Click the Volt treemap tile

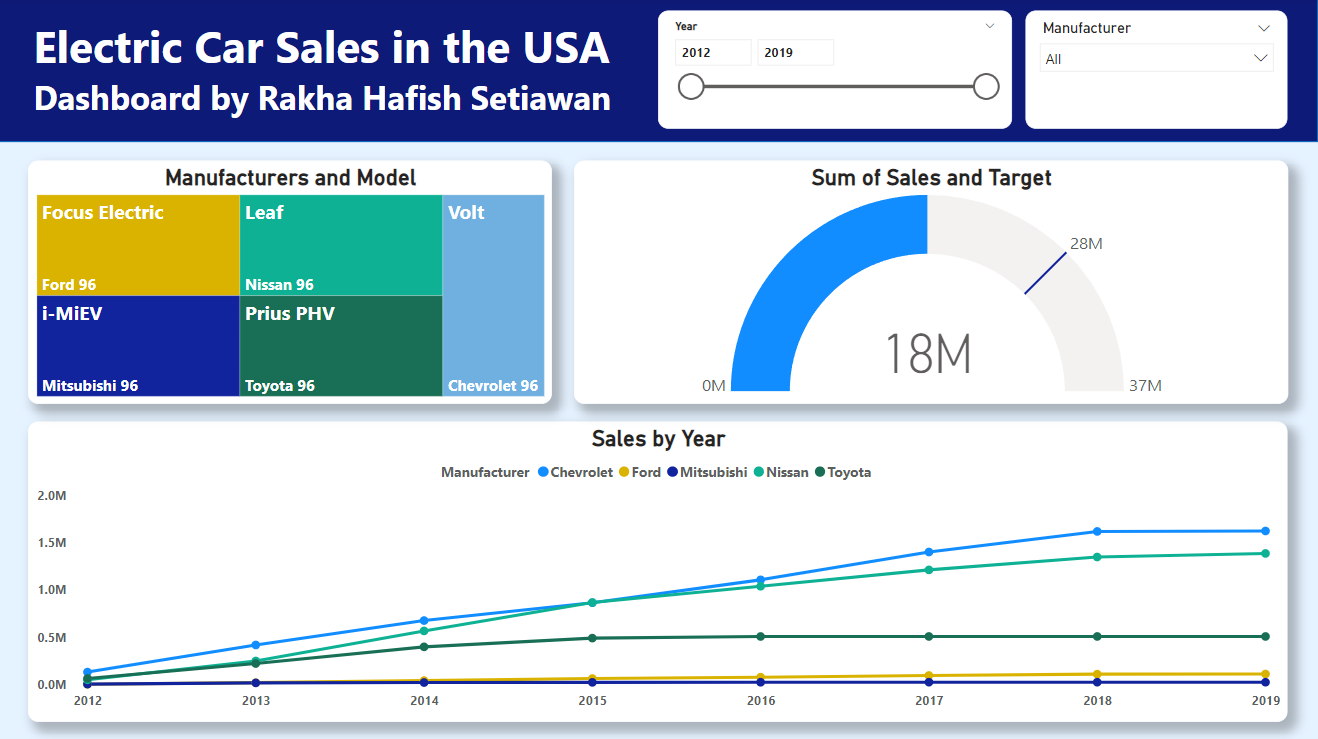(493, 295)
